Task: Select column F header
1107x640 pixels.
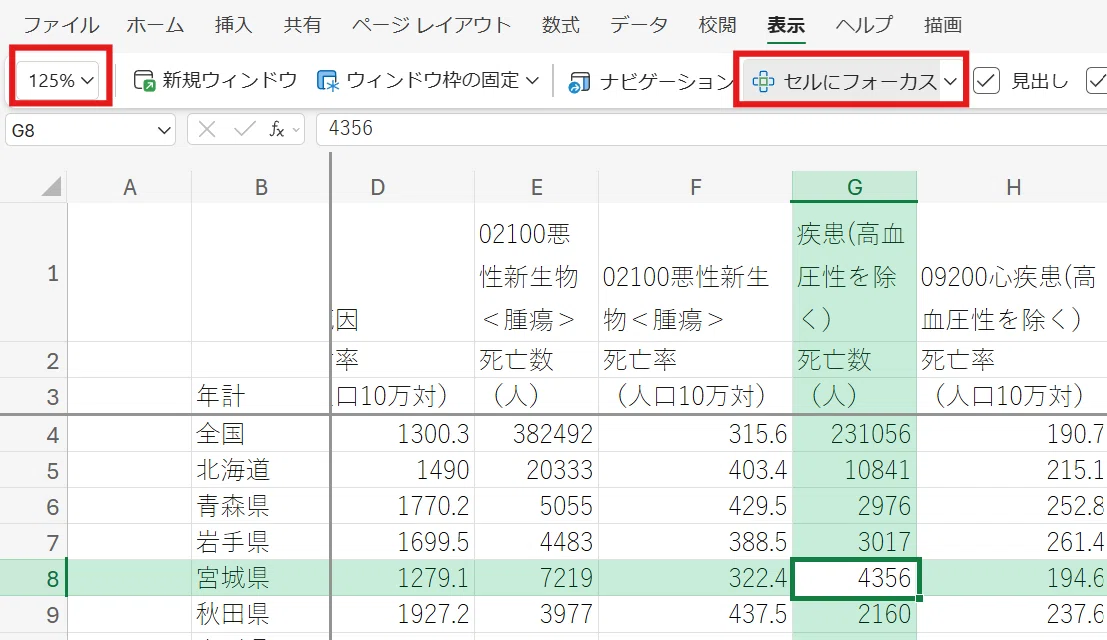Action: click(695, 187)
